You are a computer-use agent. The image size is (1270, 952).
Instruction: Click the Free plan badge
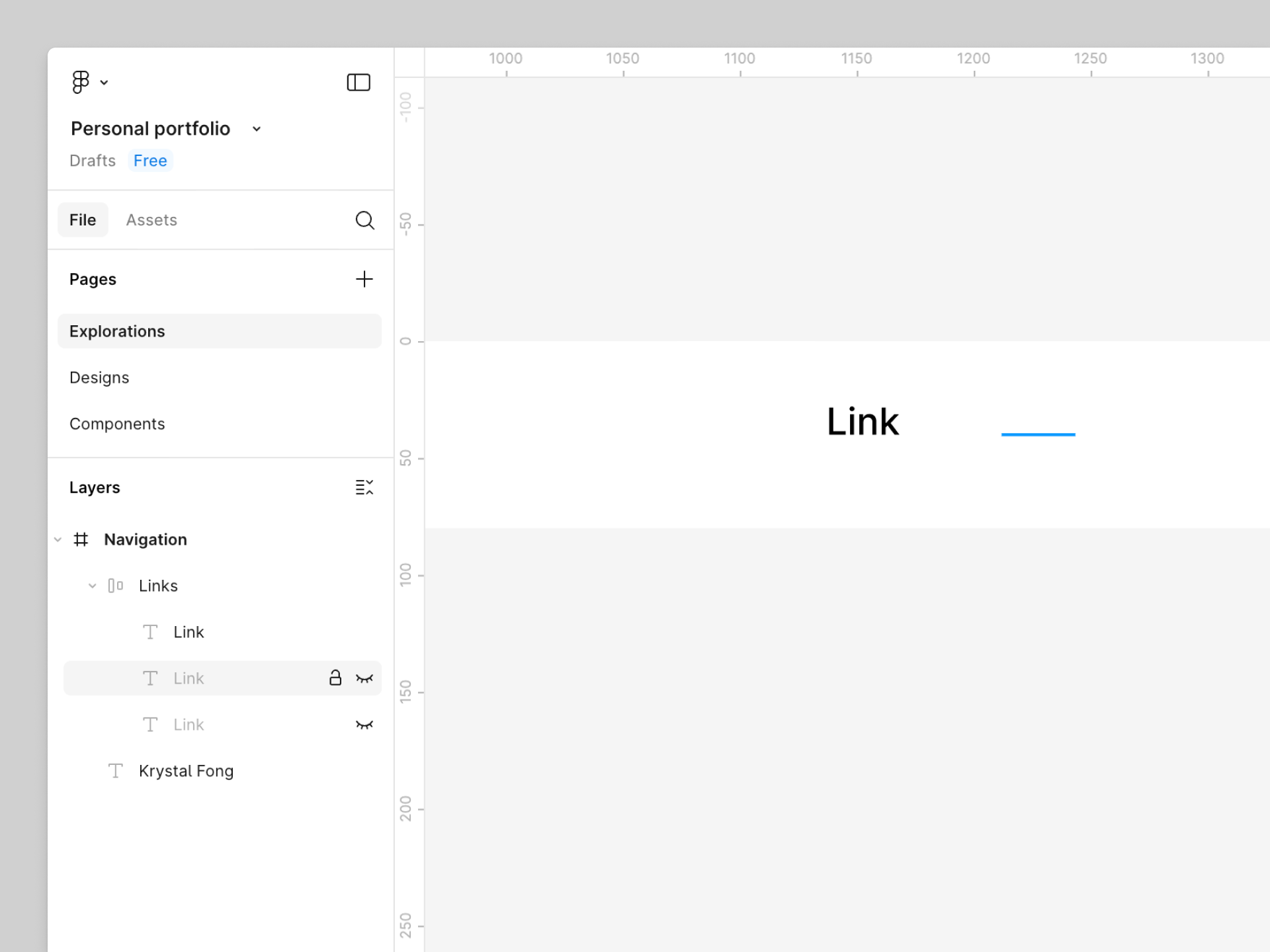[150, 161]
